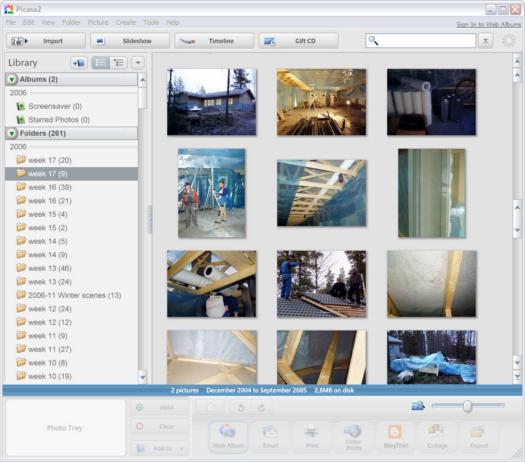Select the workers on roof thumbnail

(x=321, y=284)
